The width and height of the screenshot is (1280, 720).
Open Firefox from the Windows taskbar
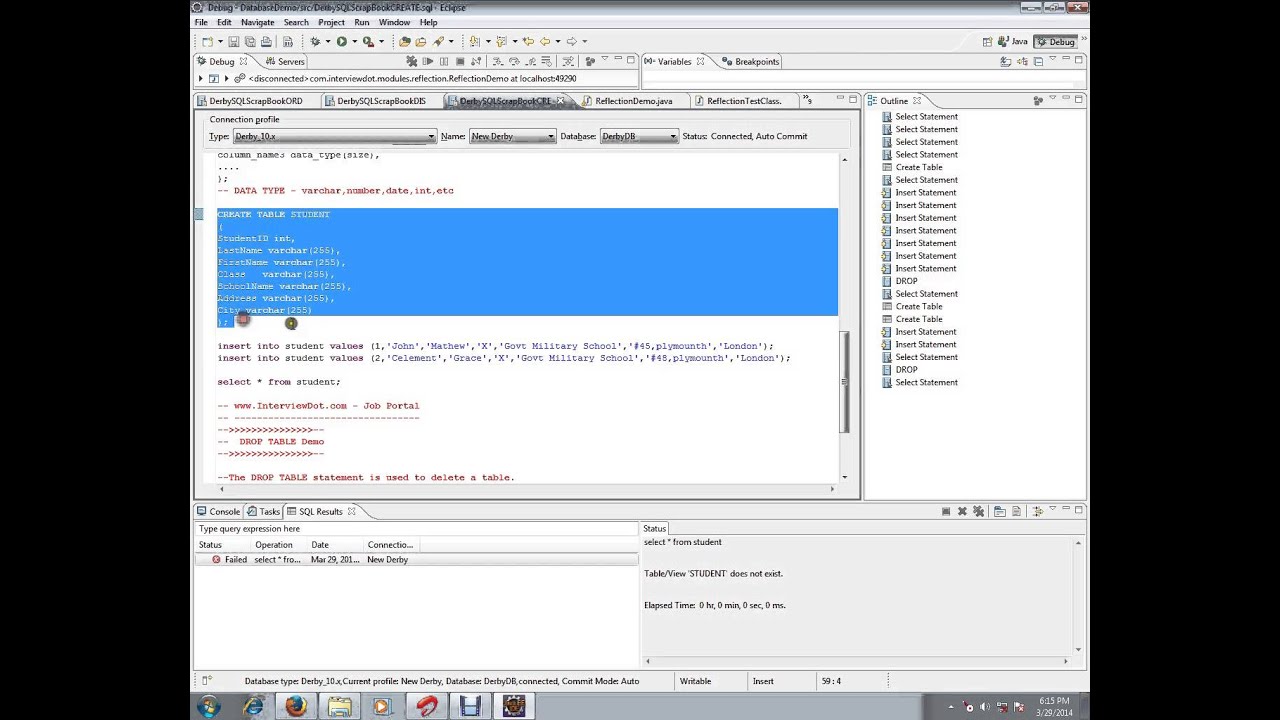point(296,706)
